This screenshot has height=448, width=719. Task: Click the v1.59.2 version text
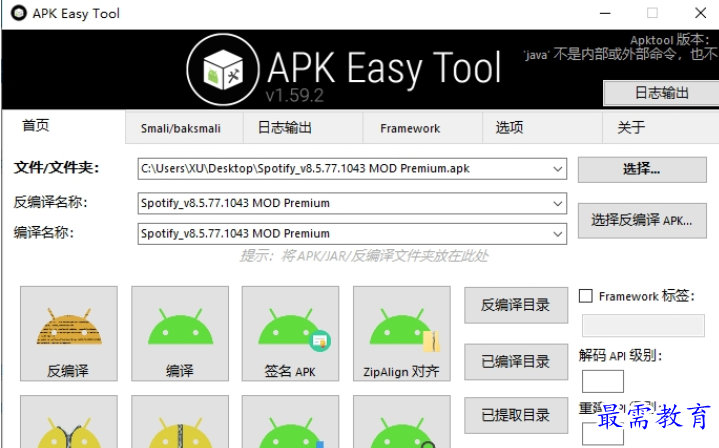[x=294, y=95]
